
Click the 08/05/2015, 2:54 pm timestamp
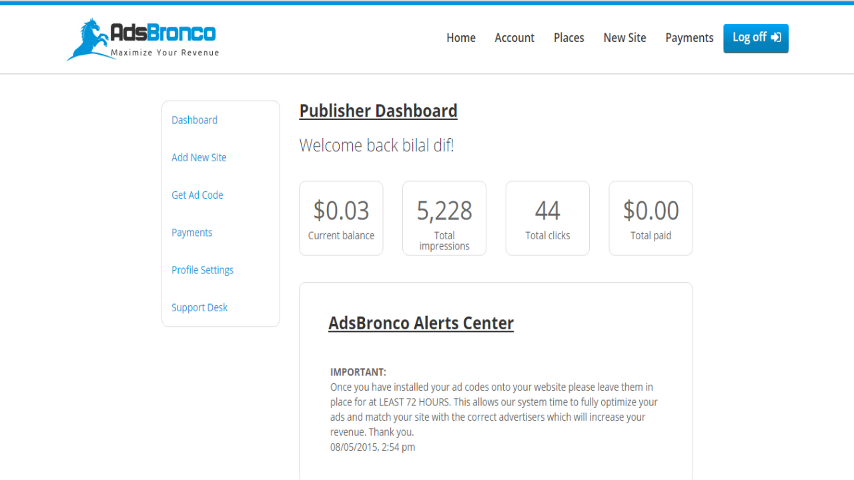point(373,447)
